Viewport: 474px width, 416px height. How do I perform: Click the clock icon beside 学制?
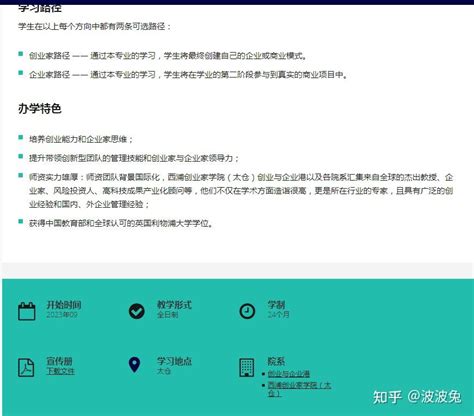(x=247, y=311)
